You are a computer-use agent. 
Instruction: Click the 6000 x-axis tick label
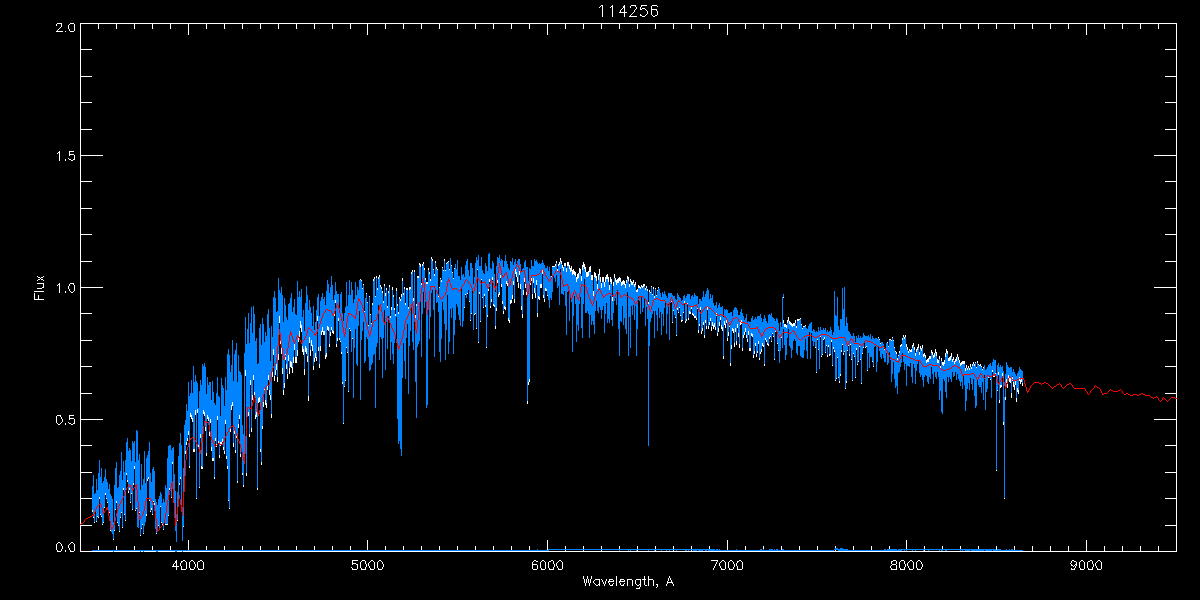(547, 565)
